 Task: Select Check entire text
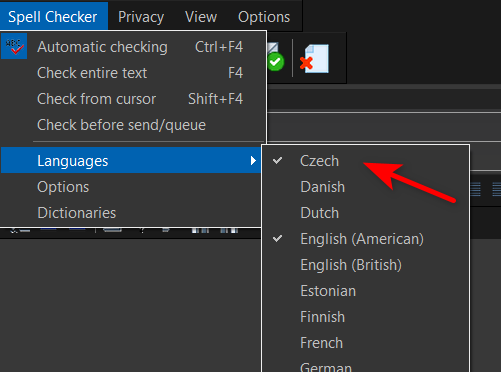pos(133,73)
